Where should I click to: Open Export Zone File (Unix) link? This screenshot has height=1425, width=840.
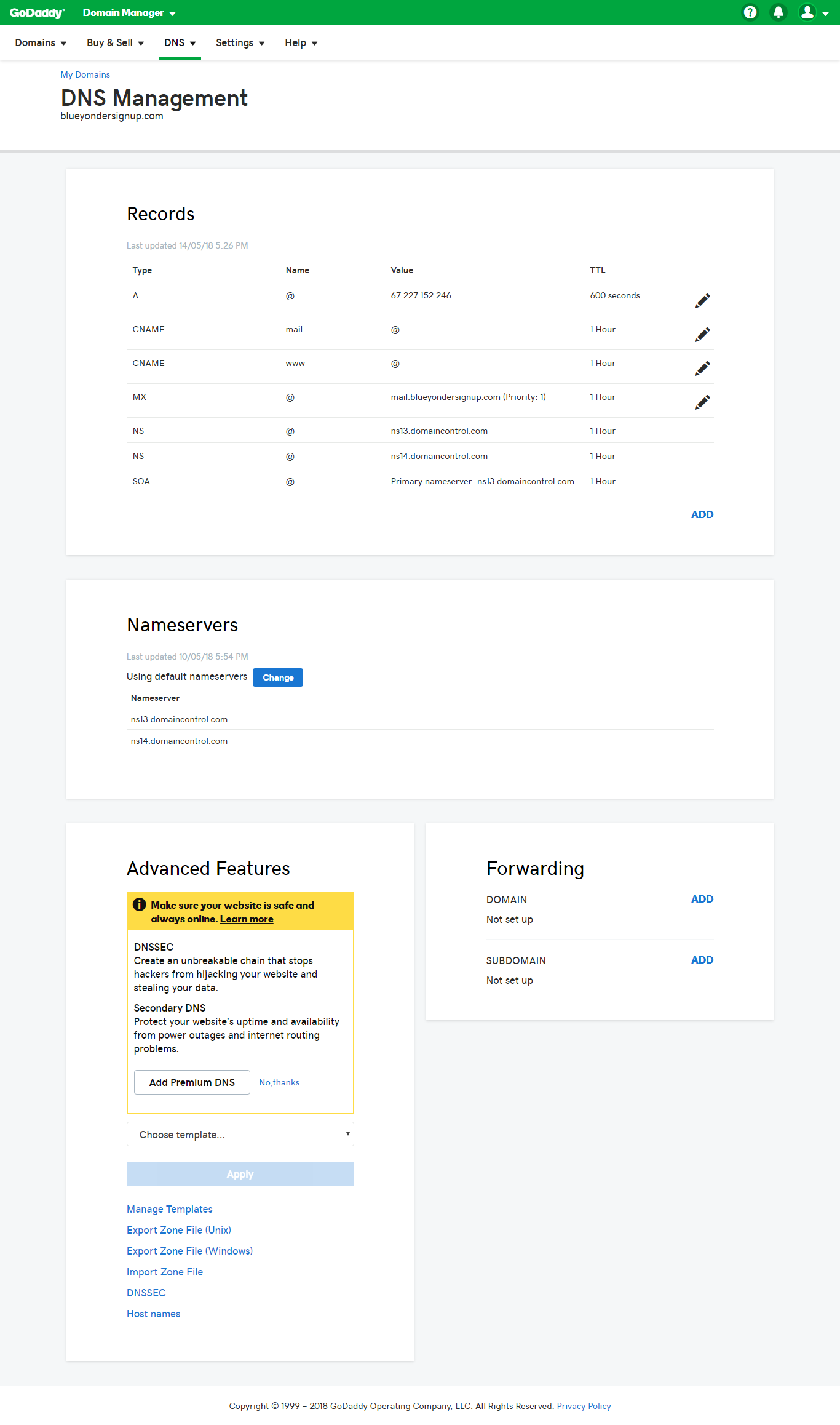(x=179, y=1230)
